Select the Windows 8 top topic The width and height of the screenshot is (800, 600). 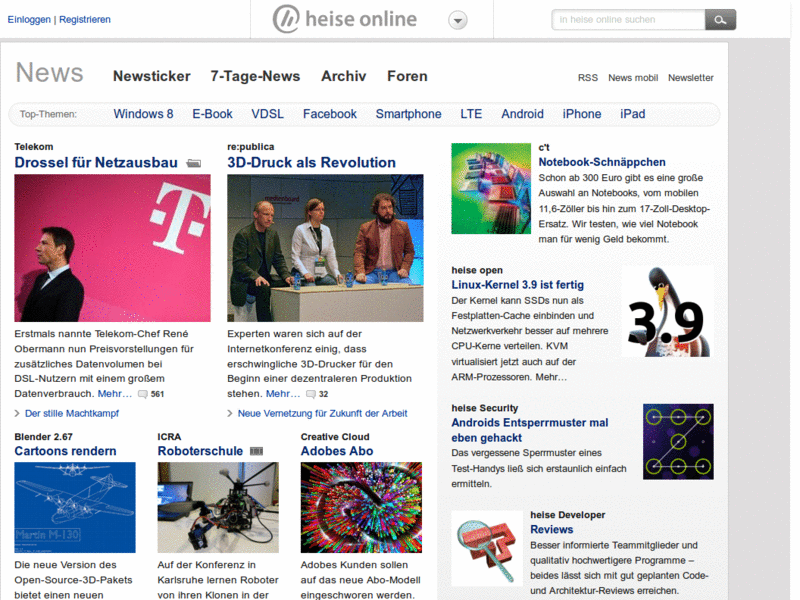click(143, 114)
